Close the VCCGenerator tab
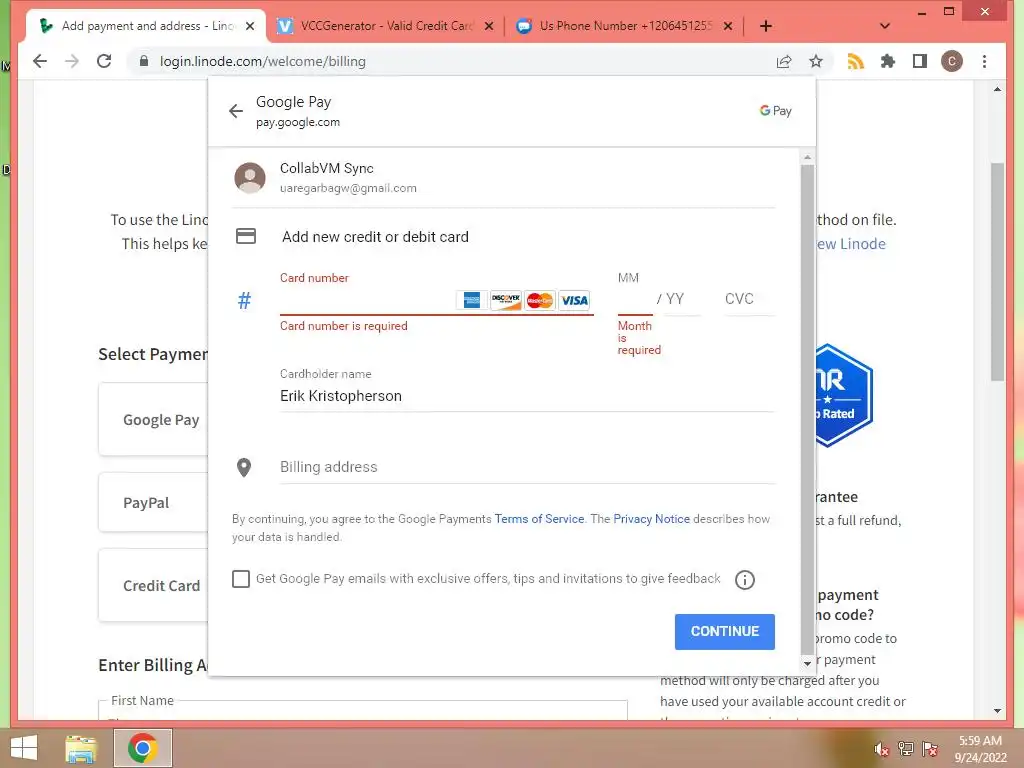 click(x=490, y=26)
